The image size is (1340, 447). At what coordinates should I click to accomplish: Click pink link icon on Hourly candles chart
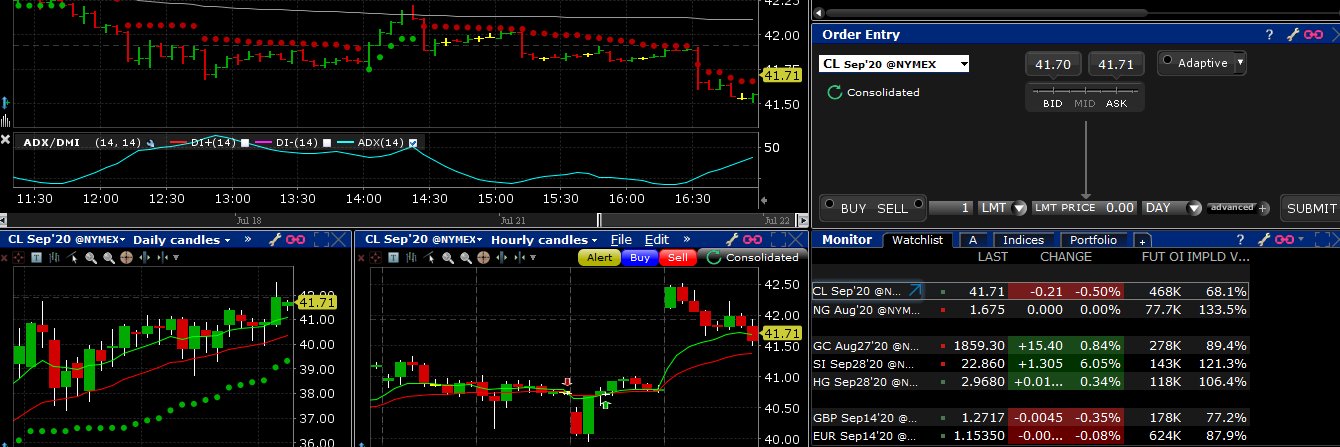tap(752, 240)
